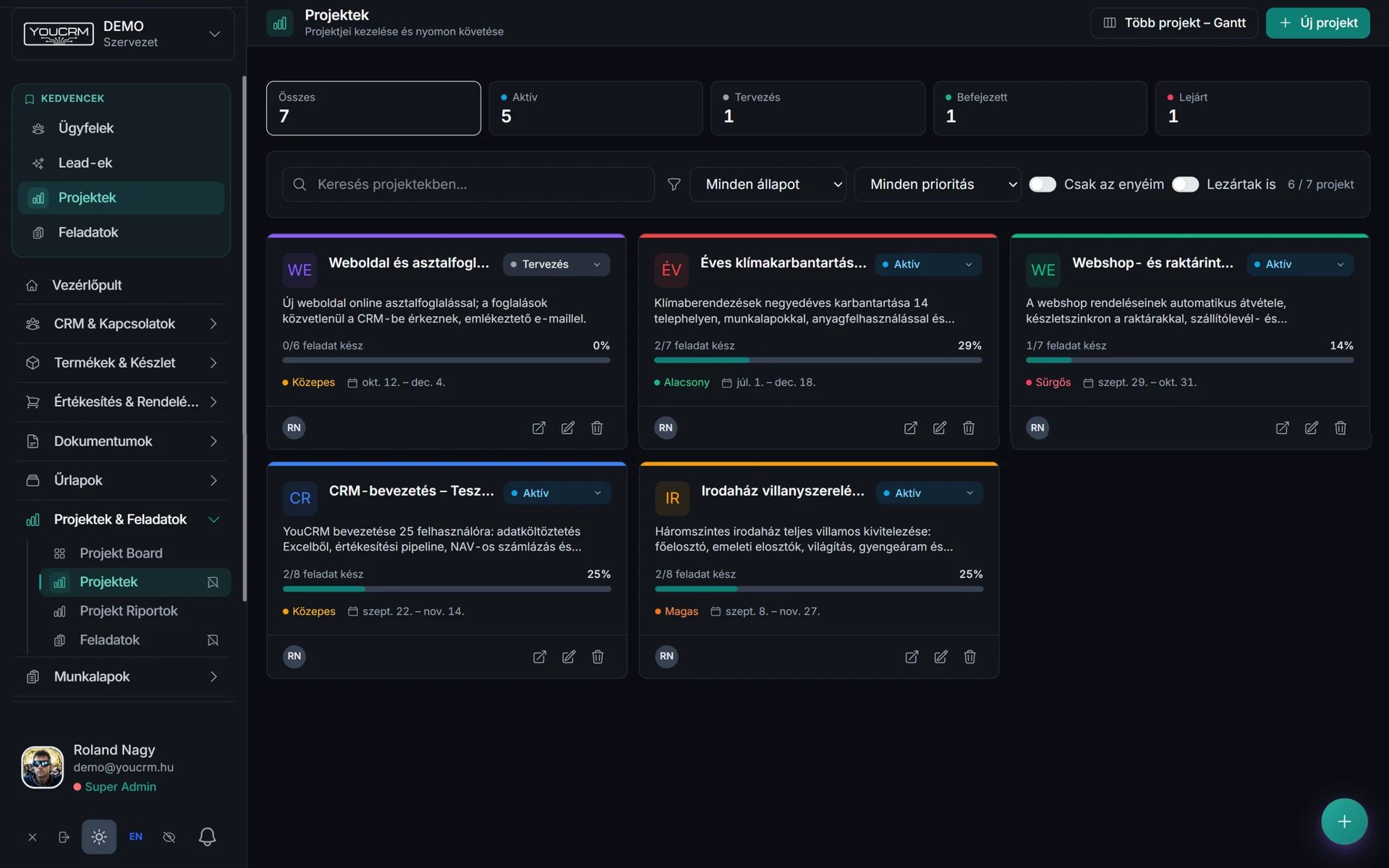The height and width of the screenshot is (868, 1389).
Task: Change Webshop project Aktív status
Action: pos(1300,265)
